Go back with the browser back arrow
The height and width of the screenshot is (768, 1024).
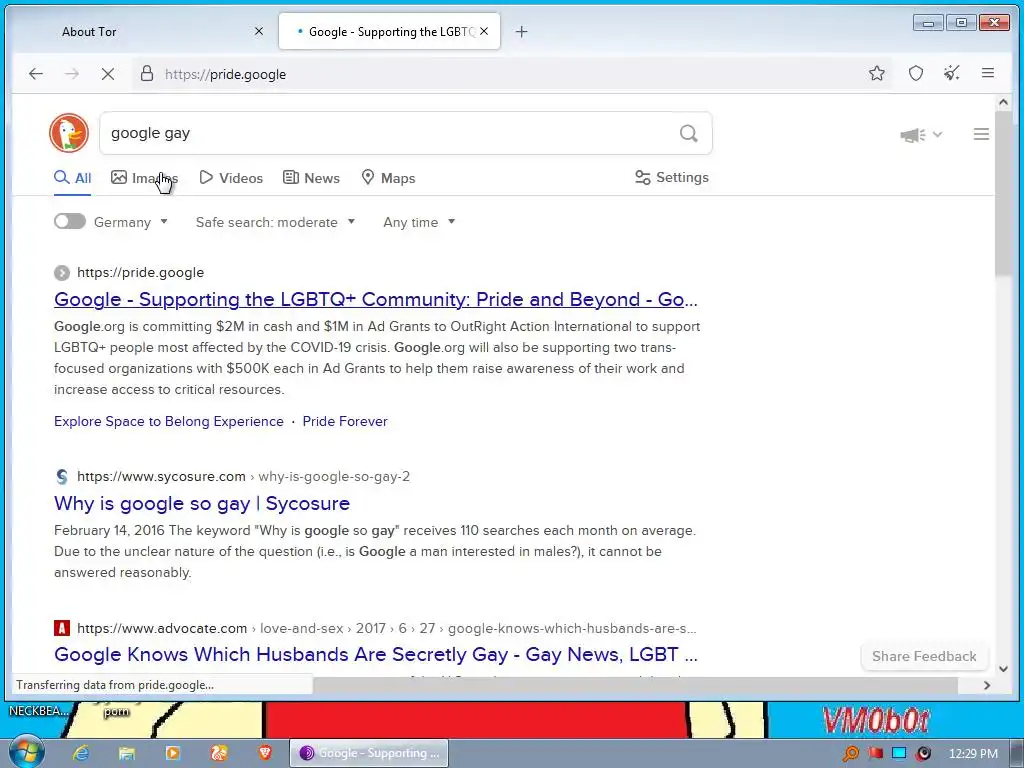coord(36,74)
